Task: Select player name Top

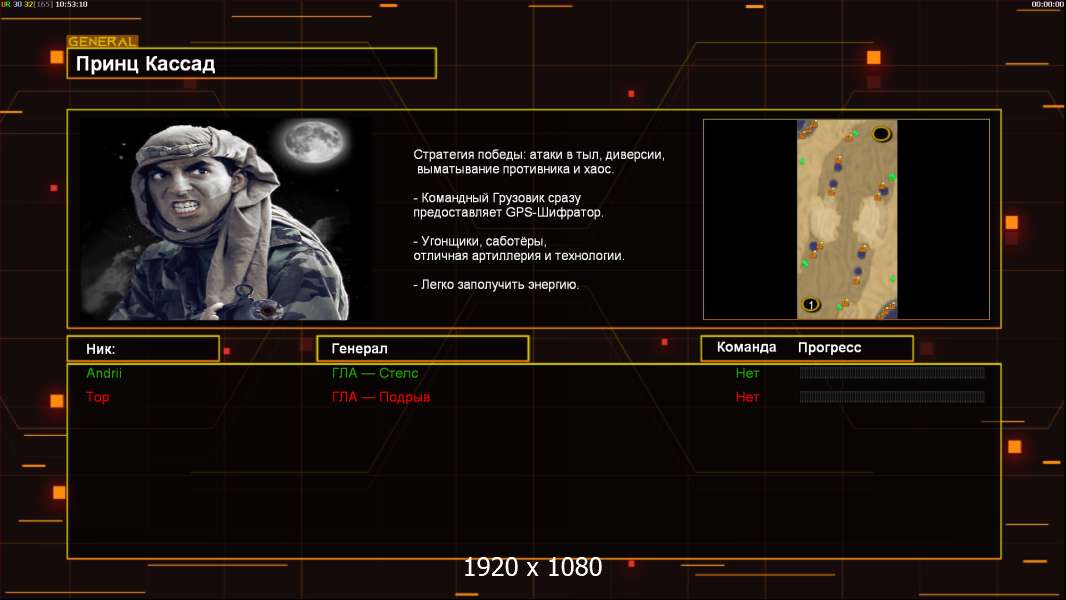Action: [x=97, y=397]
